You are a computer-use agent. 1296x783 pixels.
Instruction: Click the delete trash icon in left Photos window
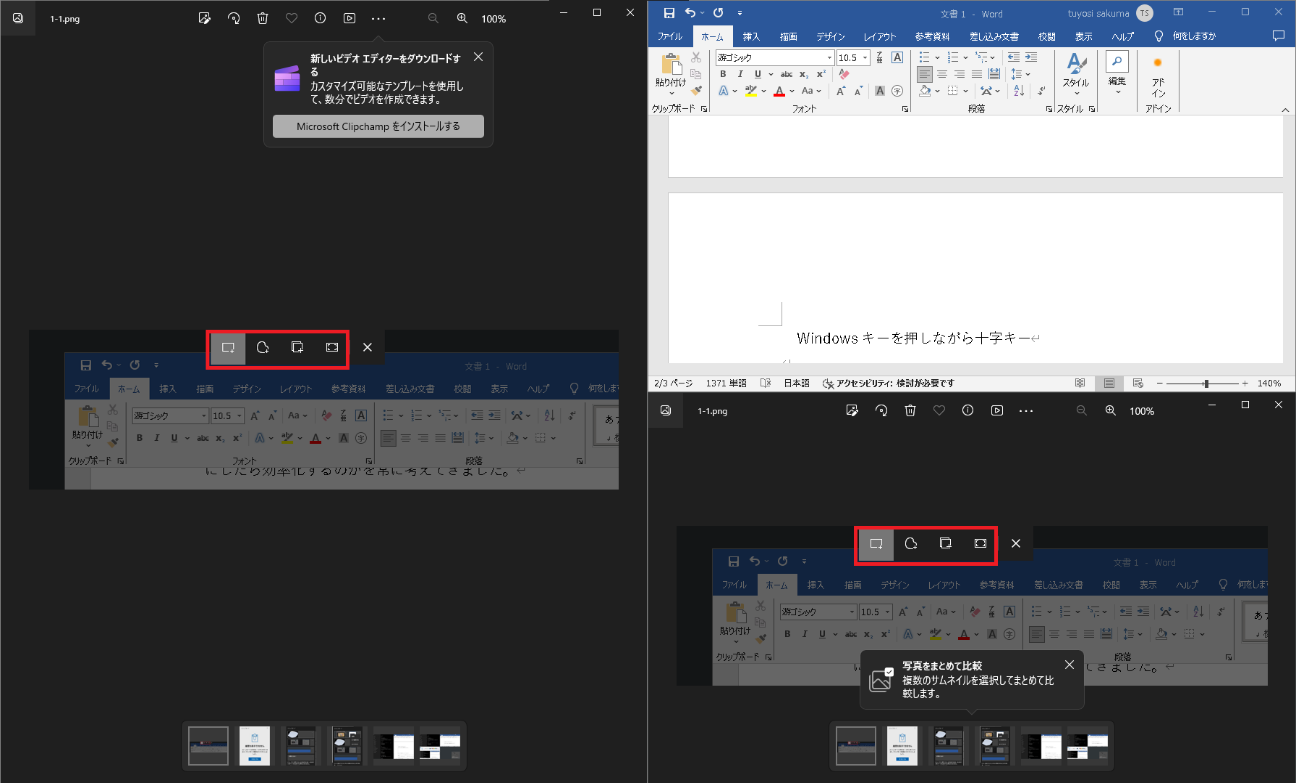coord(262,18)
